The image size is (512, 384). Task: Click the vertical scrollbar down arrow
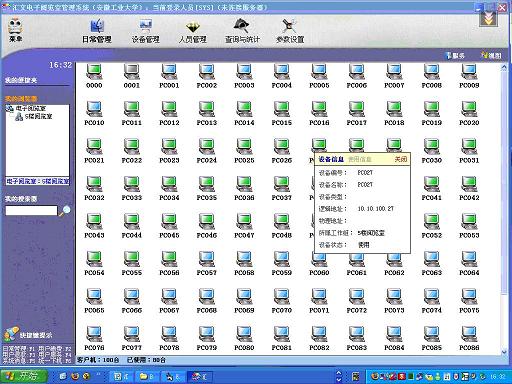pos(504,351)
